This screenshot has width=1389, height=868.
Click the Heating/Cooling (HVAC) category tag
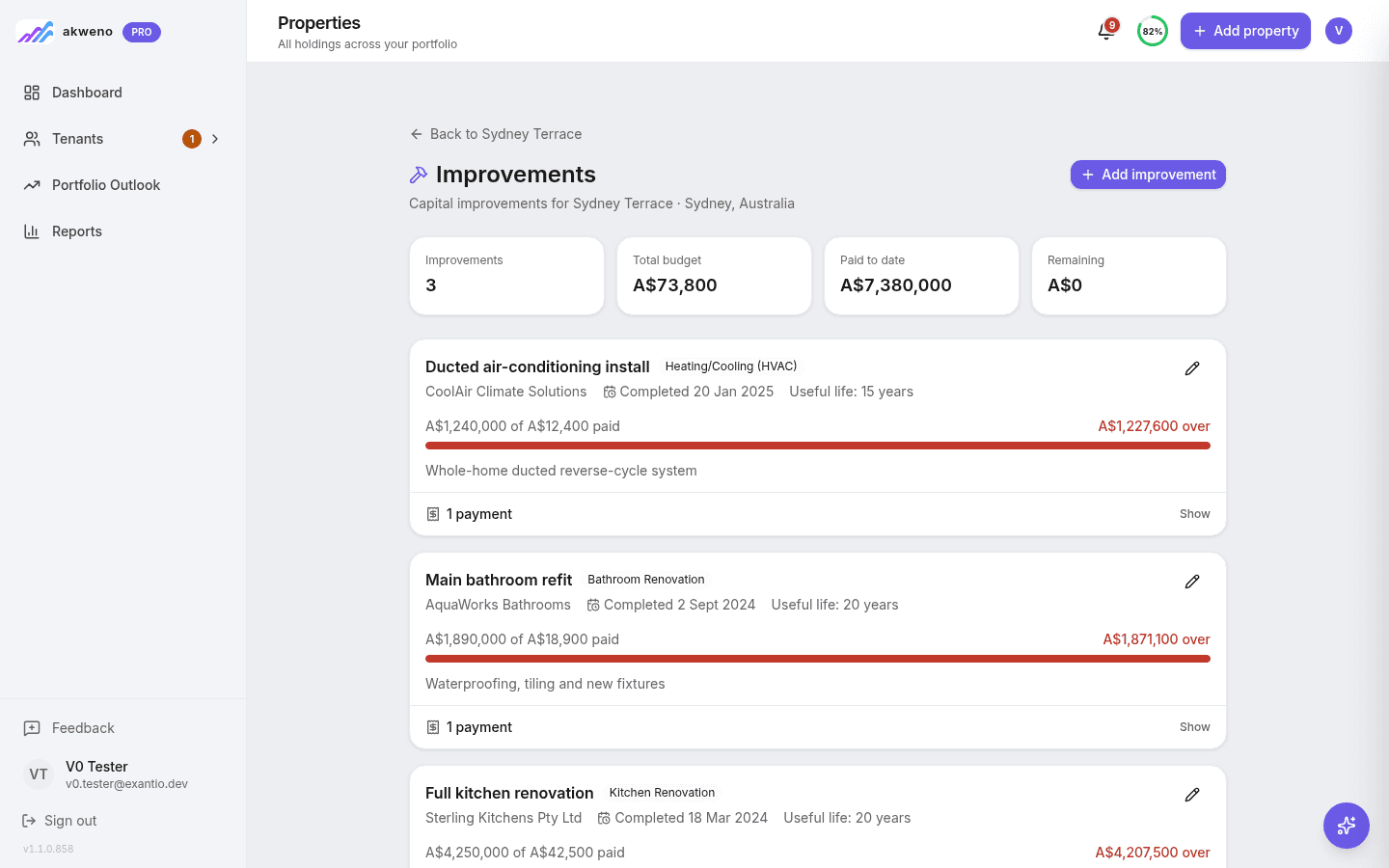[x=731, y=366]
